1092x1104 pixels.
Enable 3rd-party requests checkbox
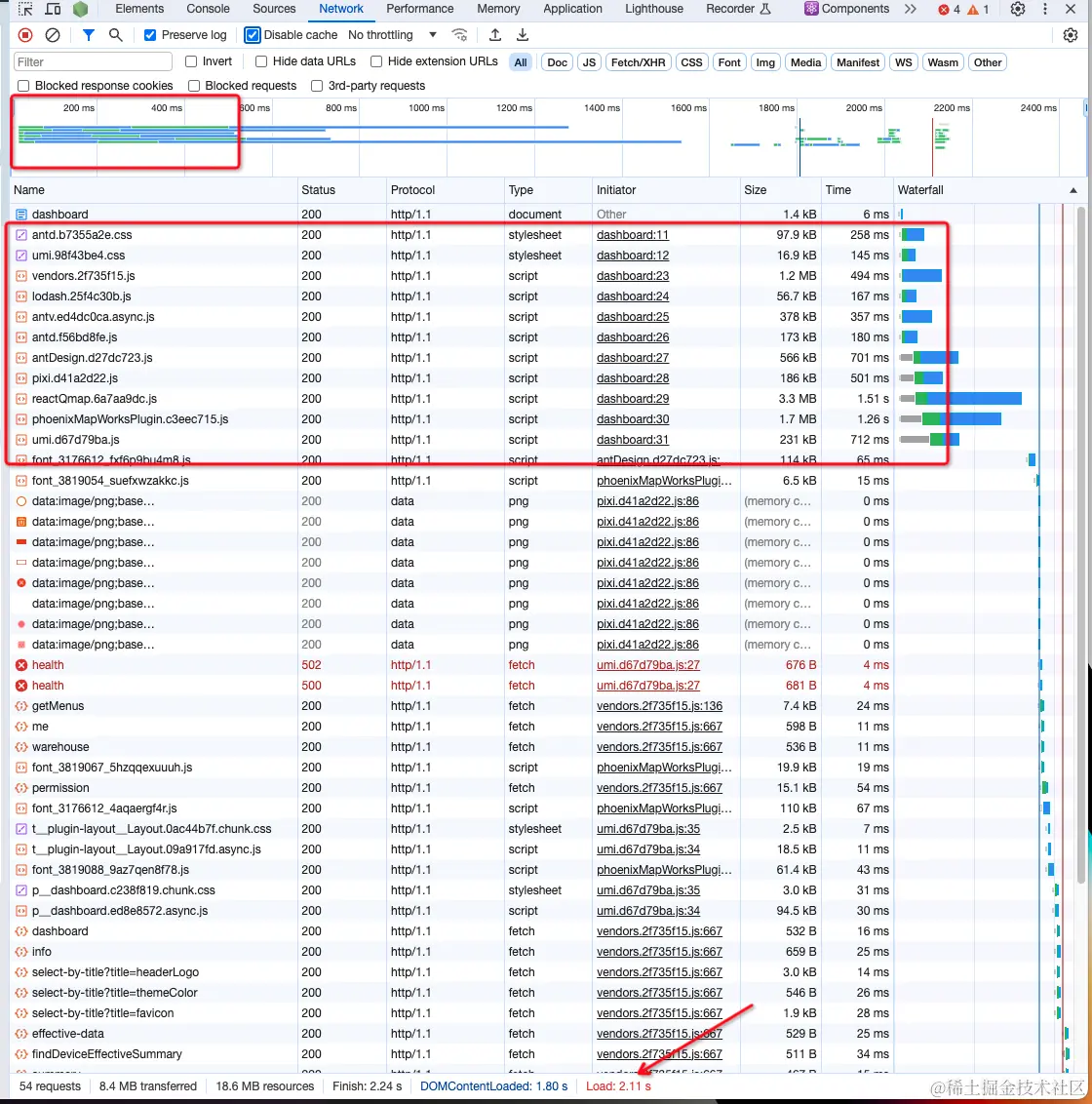[317, 86]
